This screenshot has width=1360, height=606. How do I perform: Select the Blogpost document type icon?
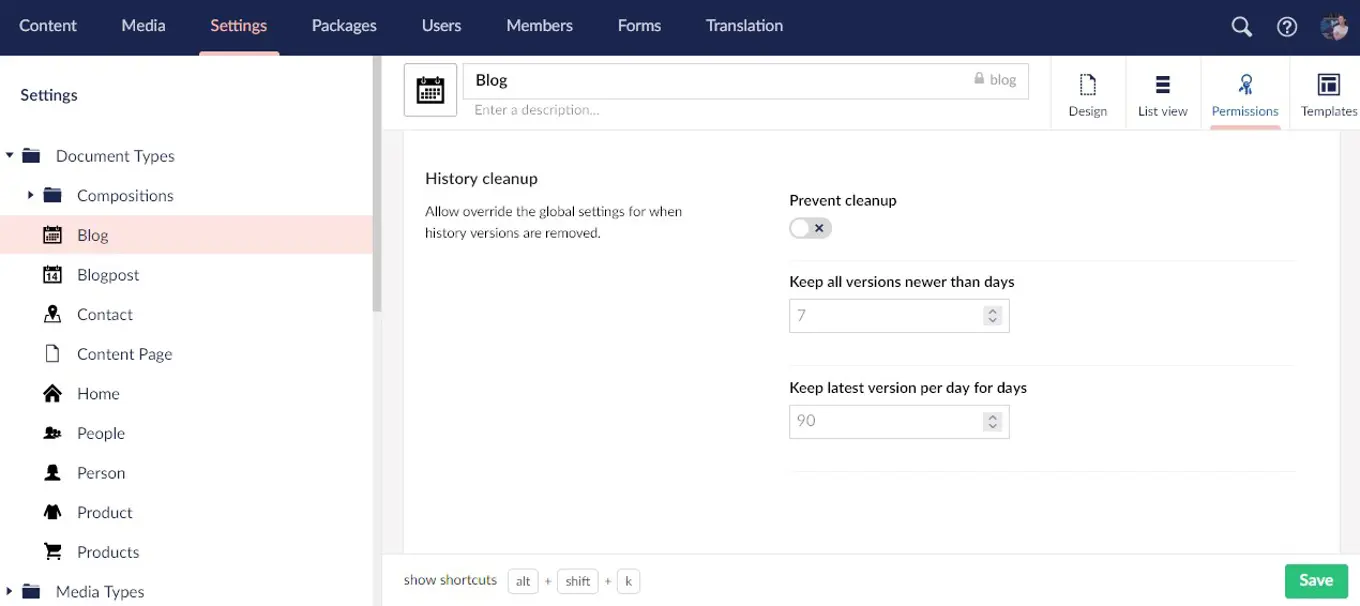click(x=53, y=275)
